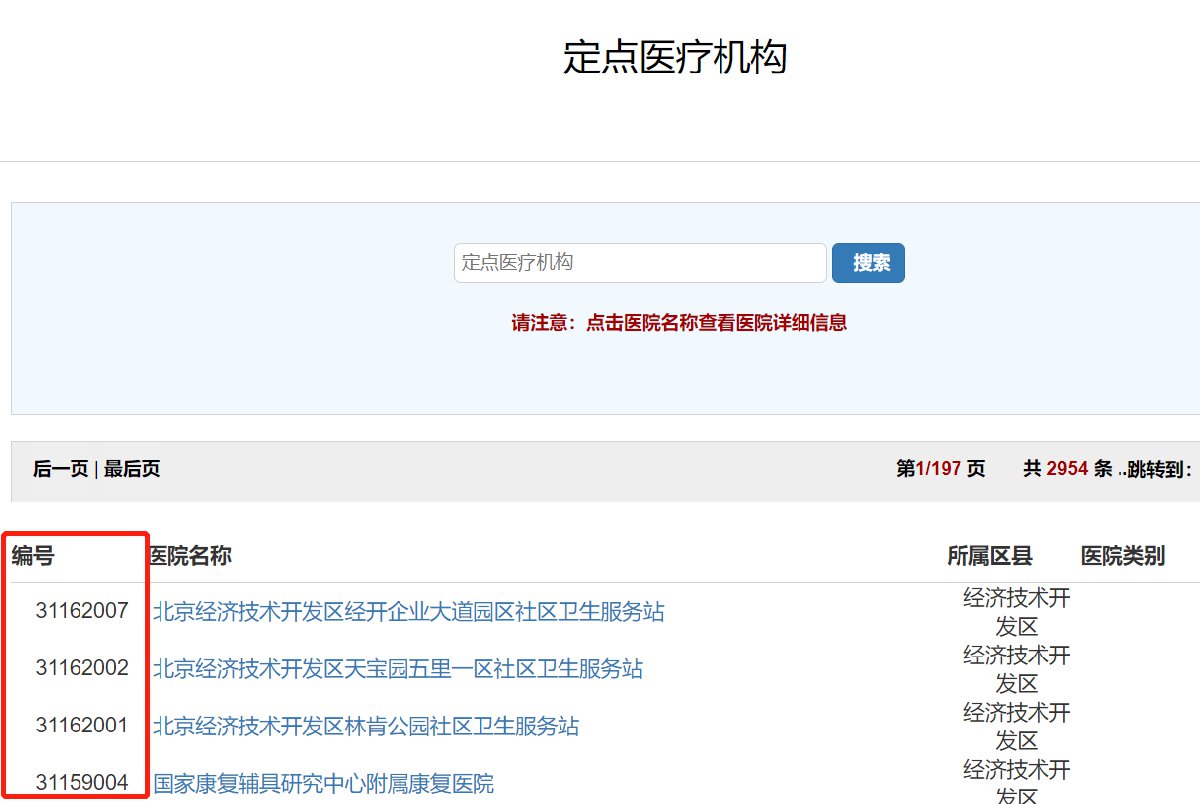Click the 共 2954 条 total records text
This screenshot has width=1200, height=804.
coord(1067,469)
